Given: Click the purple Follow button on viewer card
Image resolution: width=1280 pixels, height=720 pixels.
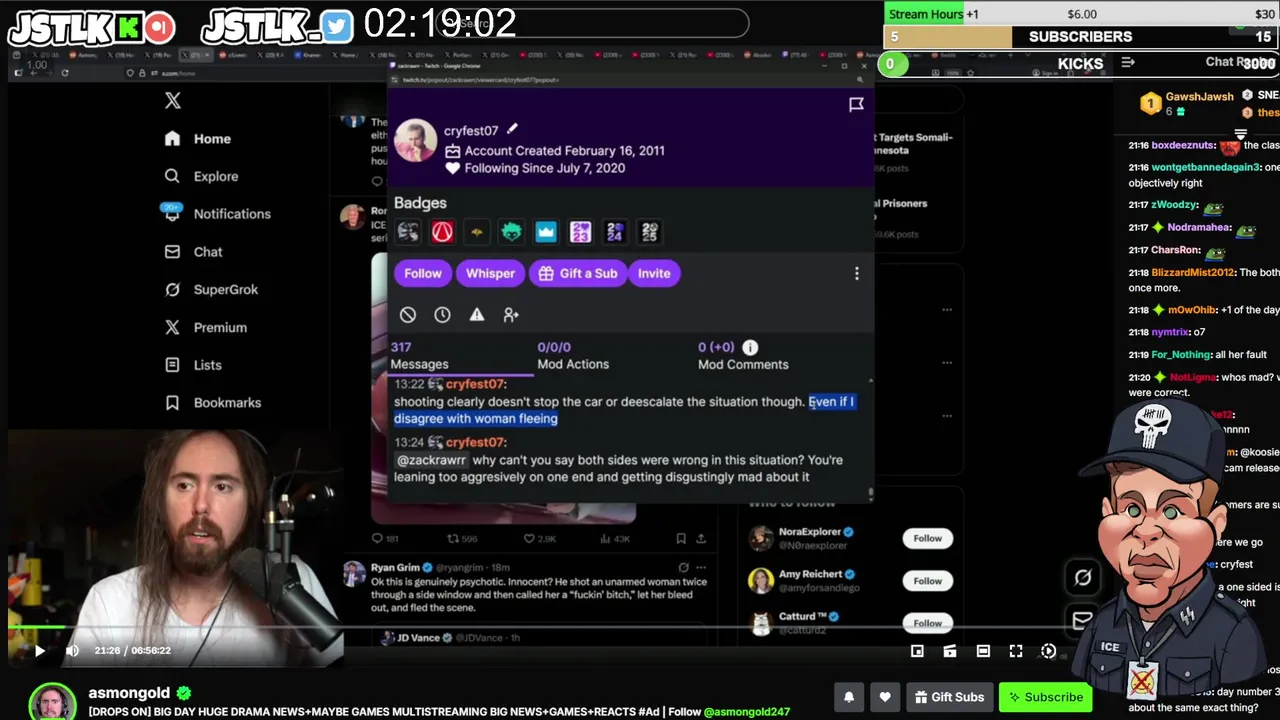Looking at the screenshot, I should click(x=423, y=273).
